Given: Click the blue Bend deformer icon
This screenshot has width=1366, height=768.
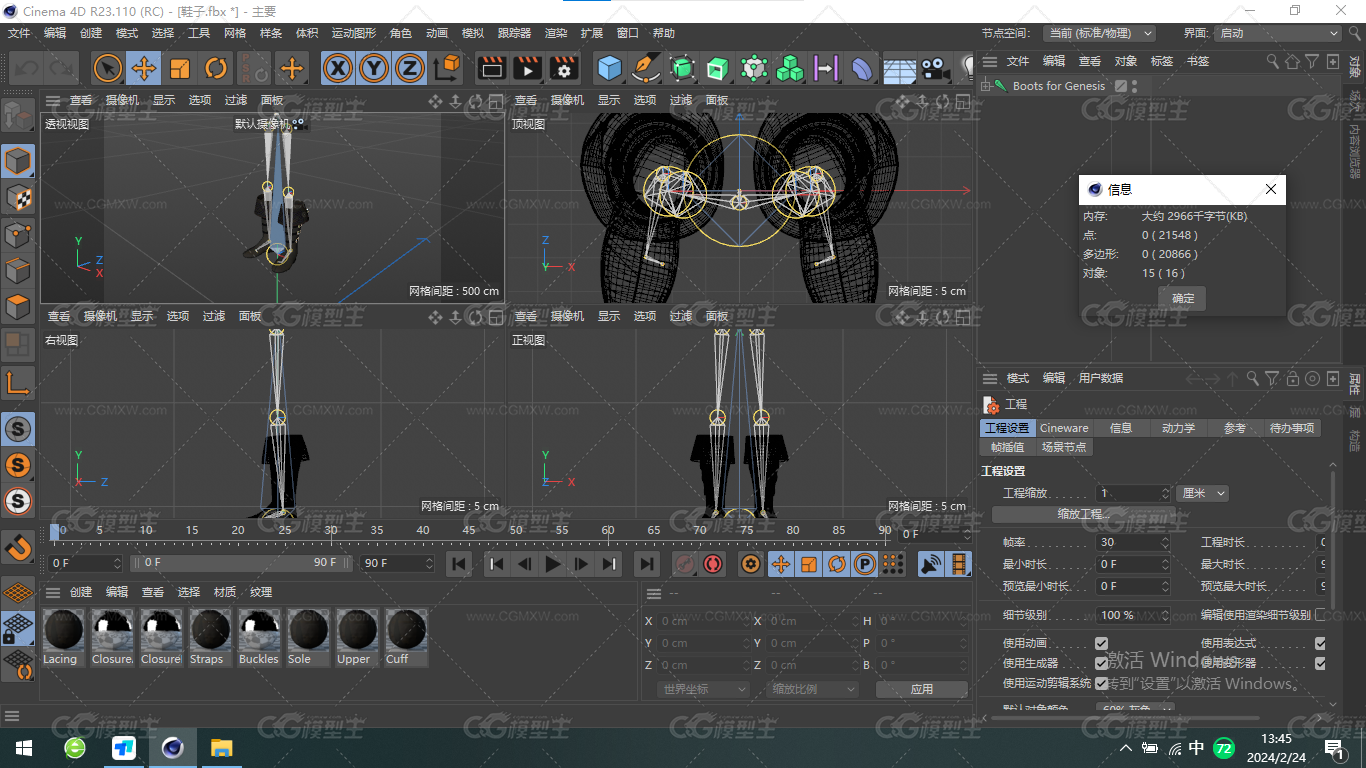Looking at the screenshot, I should [862, 68].
